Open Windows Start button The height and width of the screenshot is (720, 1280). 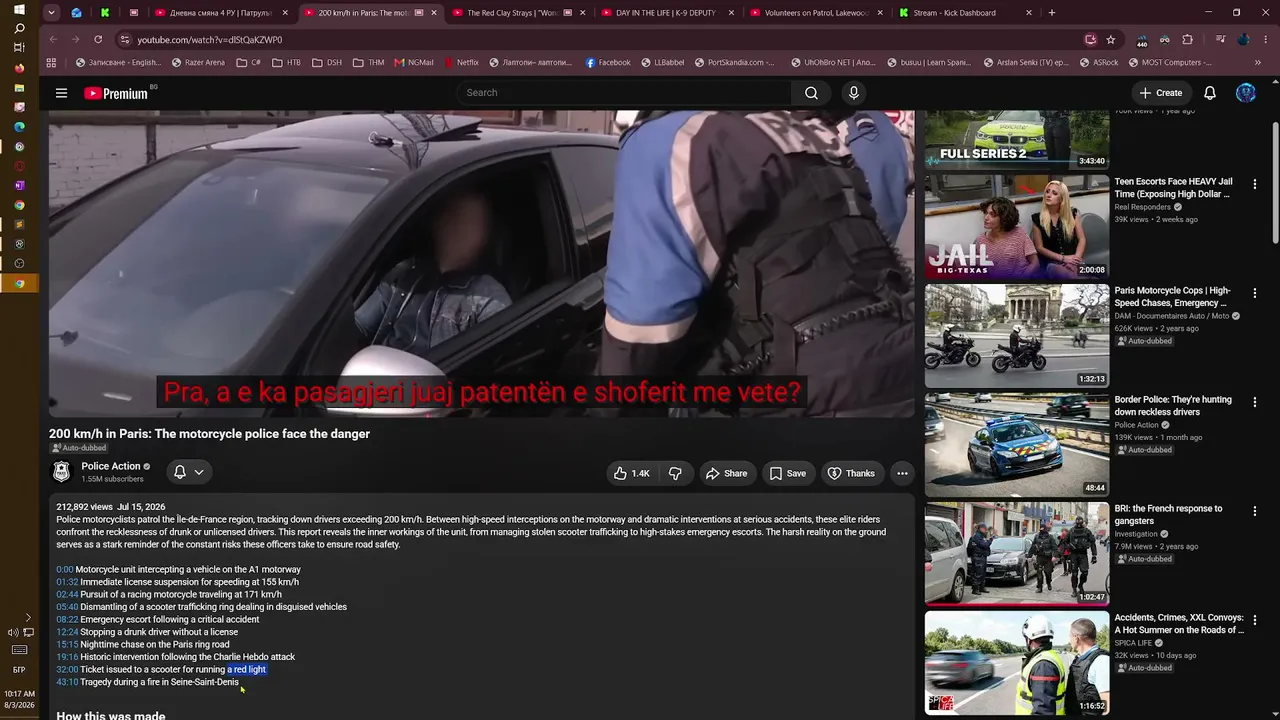point(19,9)
